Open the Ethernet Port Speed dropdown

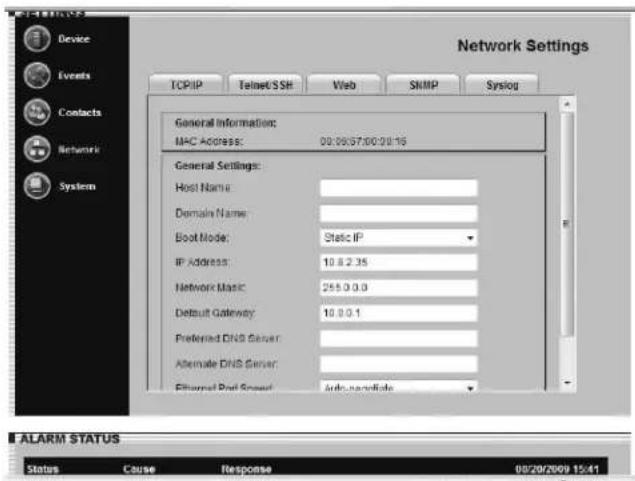(399, 386)
